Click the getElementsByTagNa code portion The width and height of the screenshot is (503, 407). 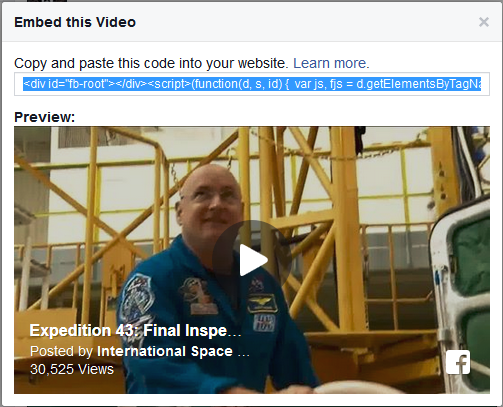point(419,84)
